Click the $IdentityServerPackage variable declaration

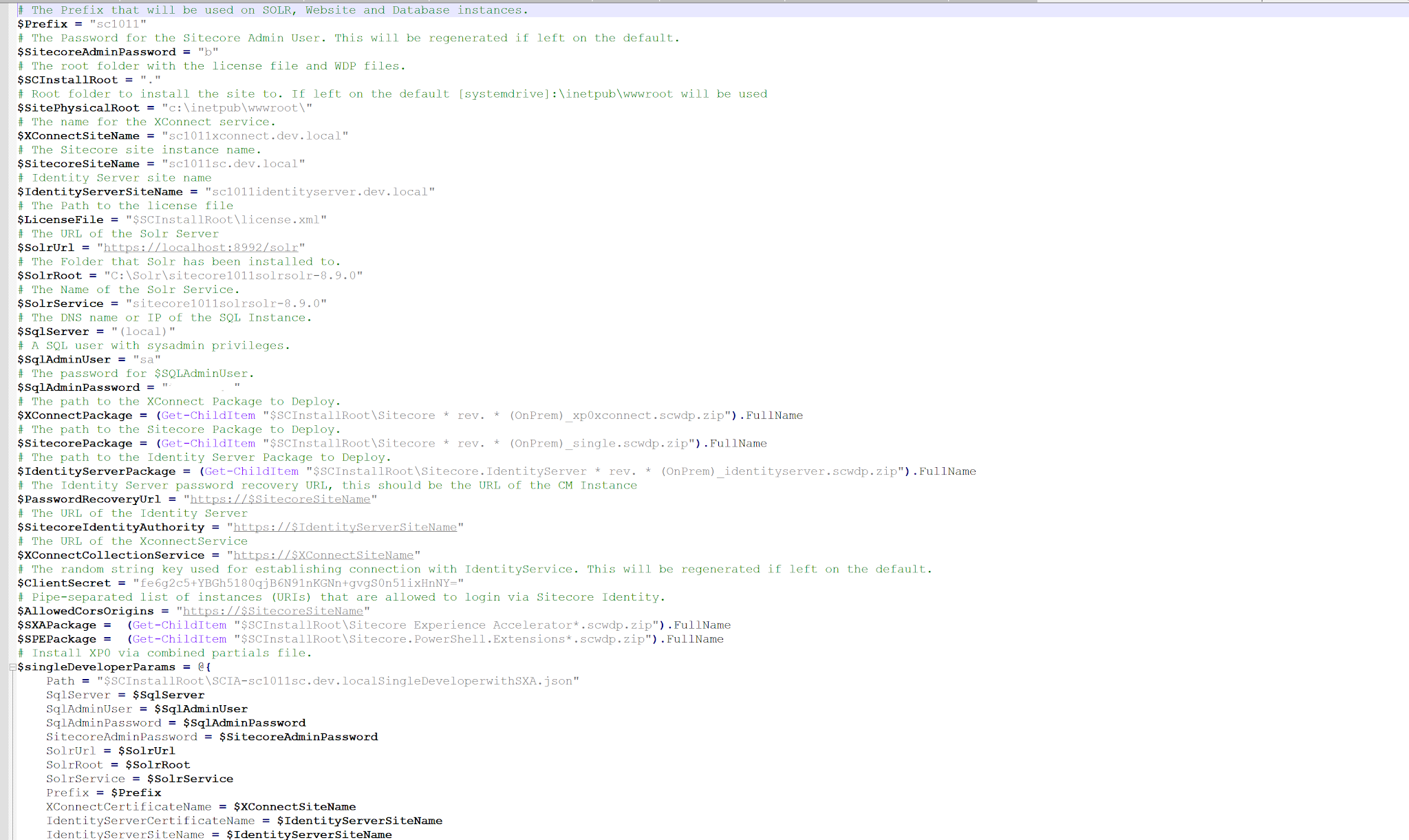pos(96,471)
